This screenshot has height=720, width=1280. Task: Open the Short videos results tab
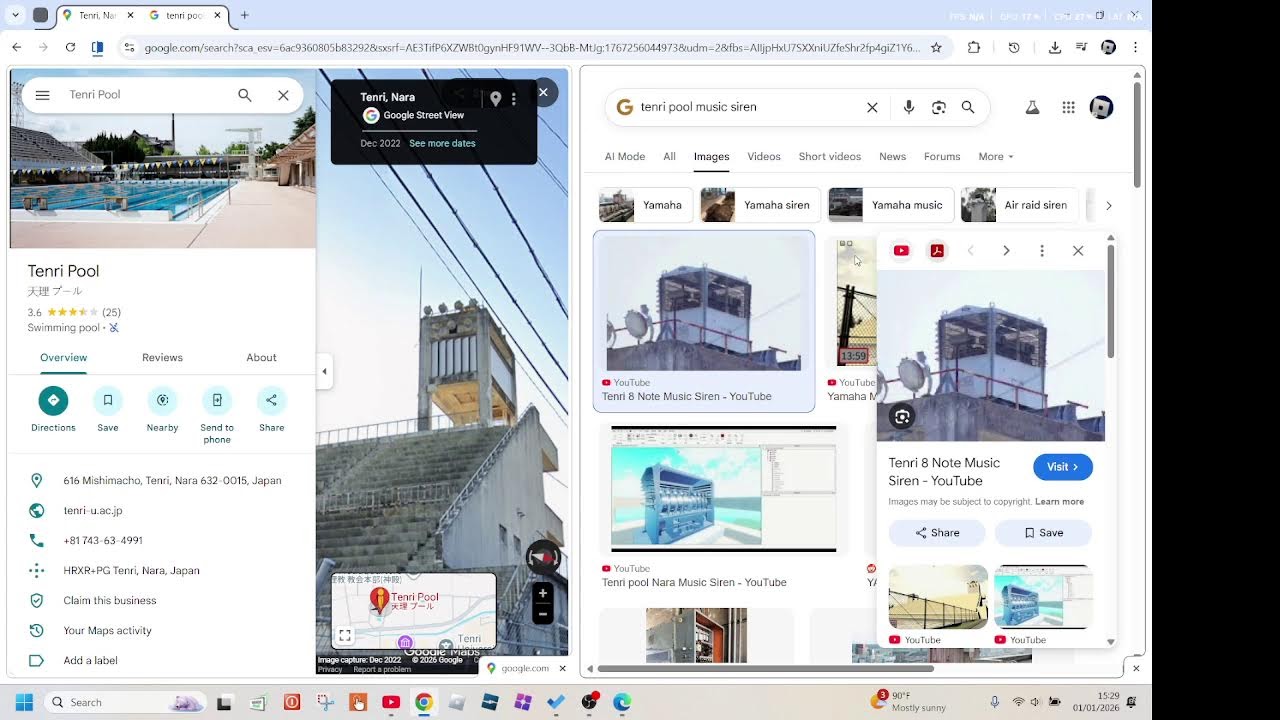coord(830,156)
